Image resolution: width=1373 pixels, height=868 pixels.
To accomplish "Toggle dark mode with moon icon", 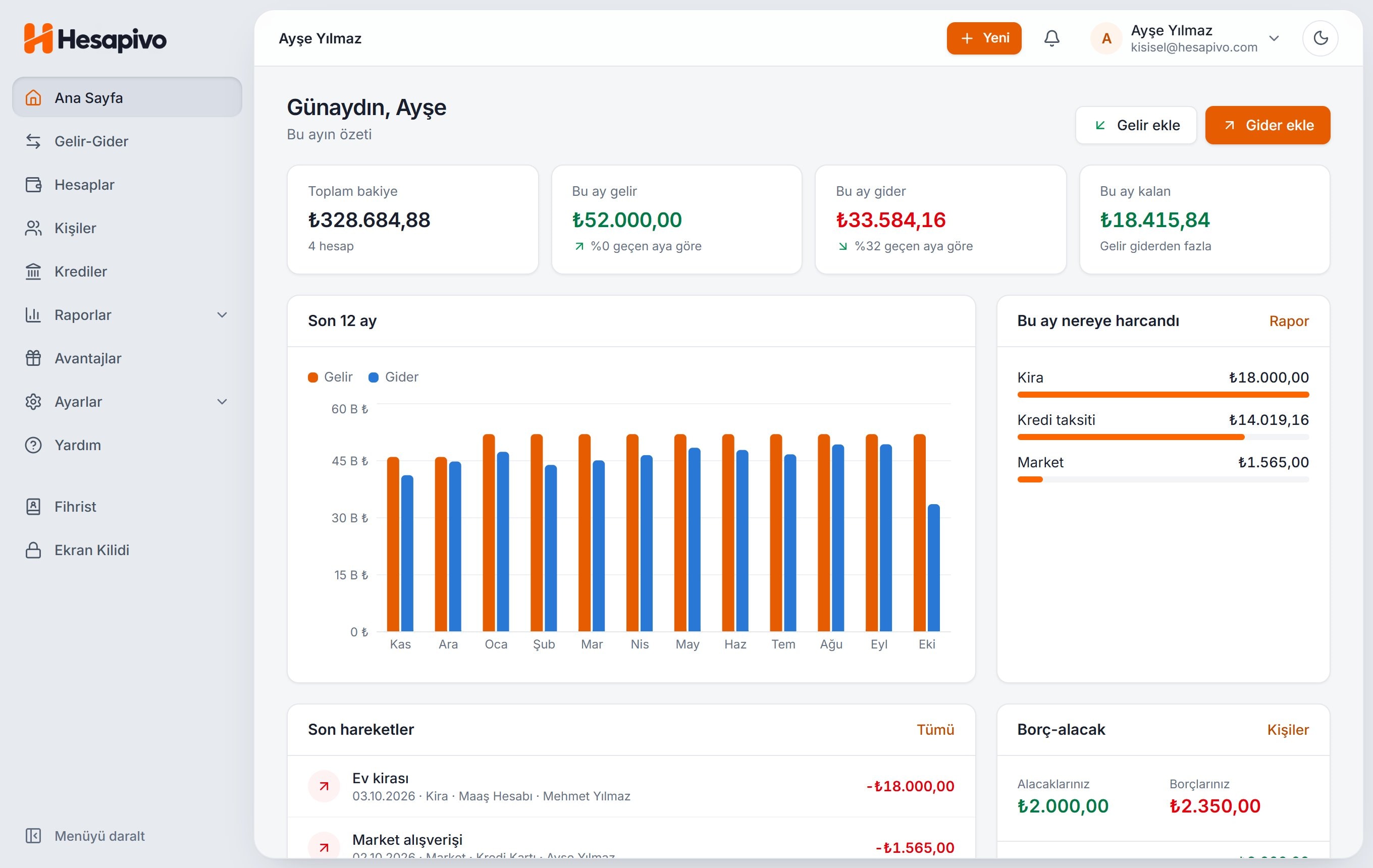I will (x=1320, y=38).
